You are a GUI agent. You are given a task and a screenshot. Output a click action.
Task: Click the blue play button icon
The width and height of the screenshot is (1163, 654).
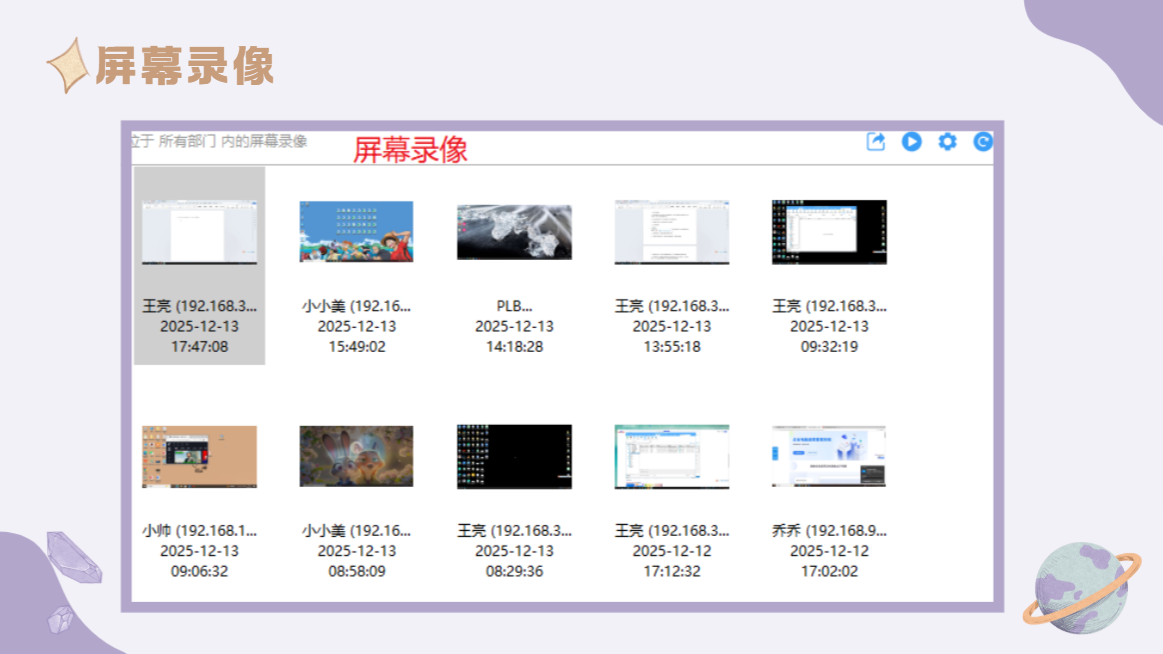click(912, 142)
